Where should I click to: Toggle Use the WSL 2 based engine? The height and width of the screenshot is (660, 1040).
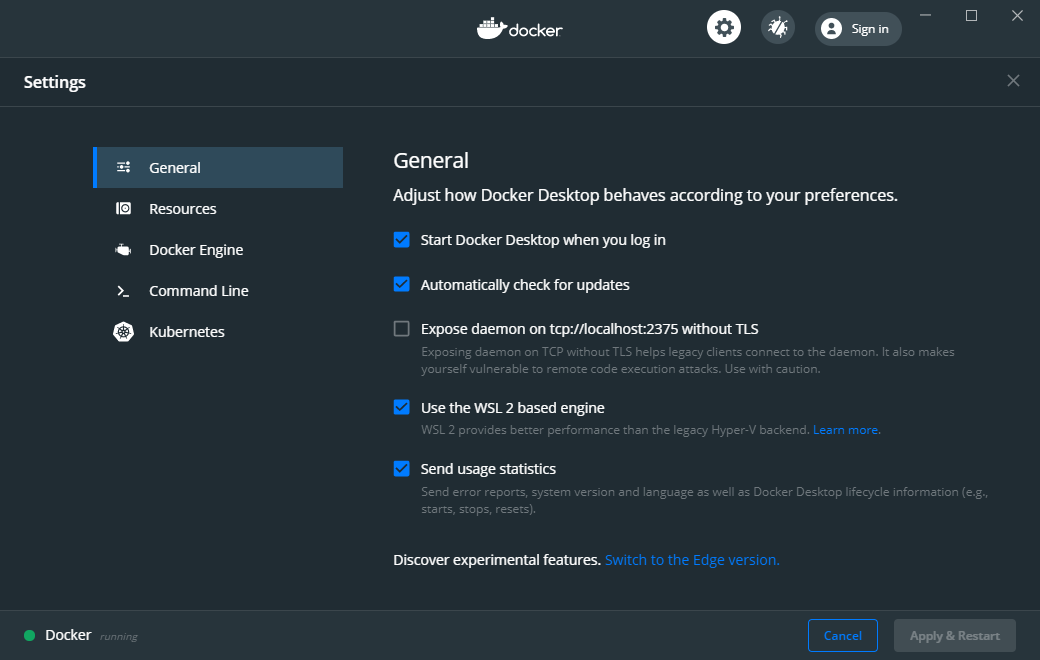(x=401, y=407)
